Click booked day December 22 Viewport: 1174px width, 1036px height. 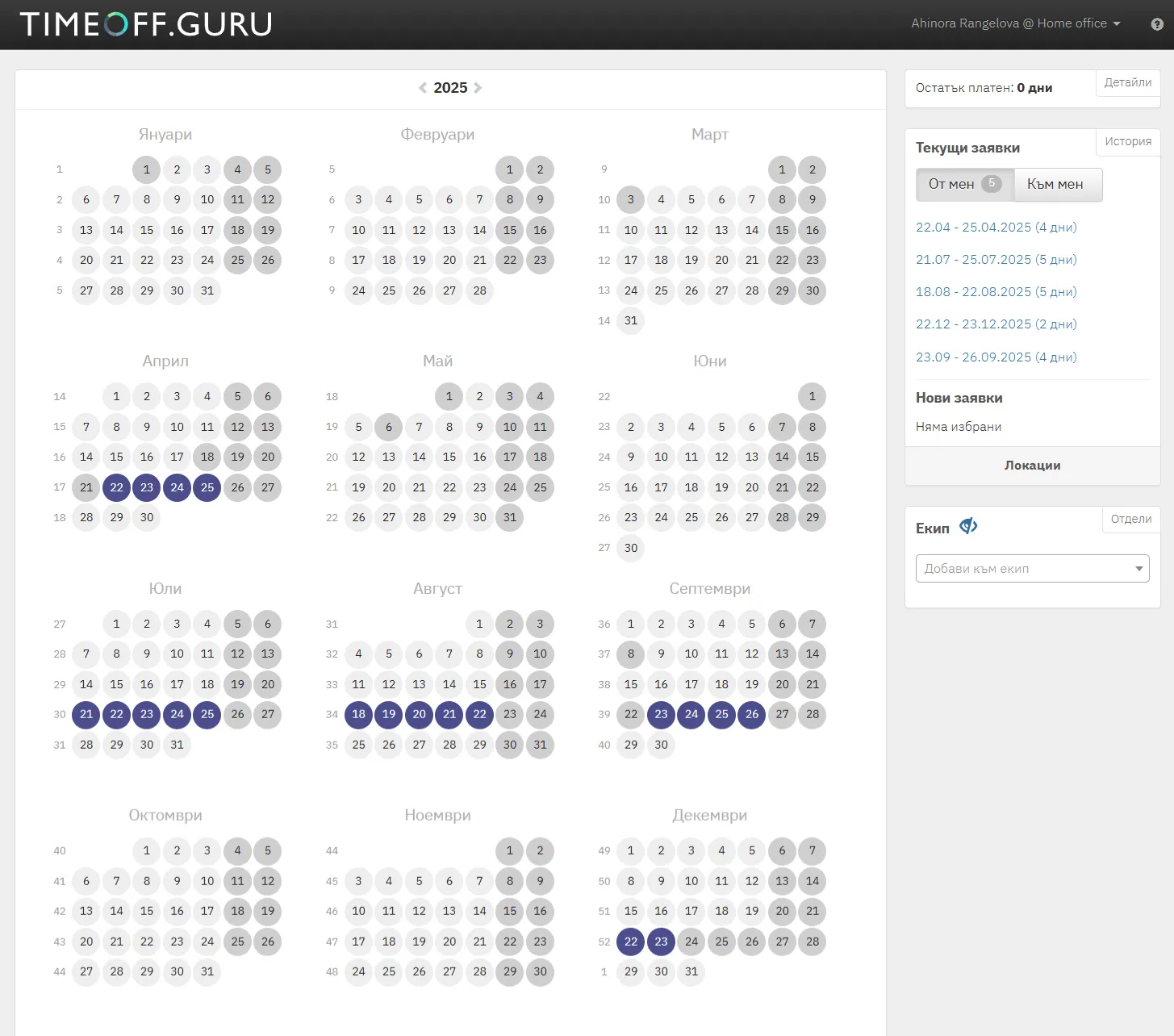(x=631, y=942)
